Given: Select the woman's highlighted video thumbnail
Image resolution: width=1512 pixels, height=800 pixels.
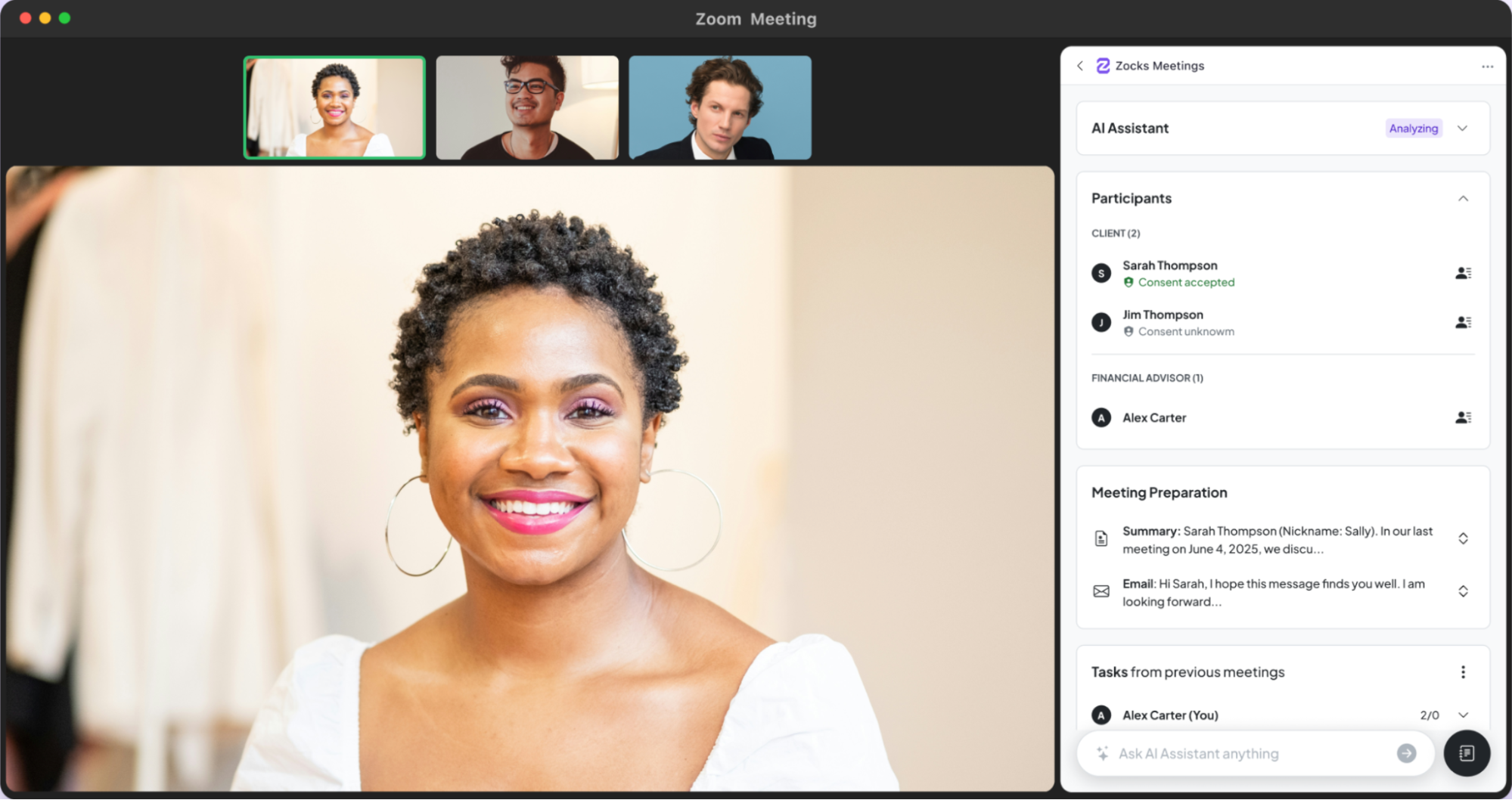Looking at the screenshot, I should 334,107.
